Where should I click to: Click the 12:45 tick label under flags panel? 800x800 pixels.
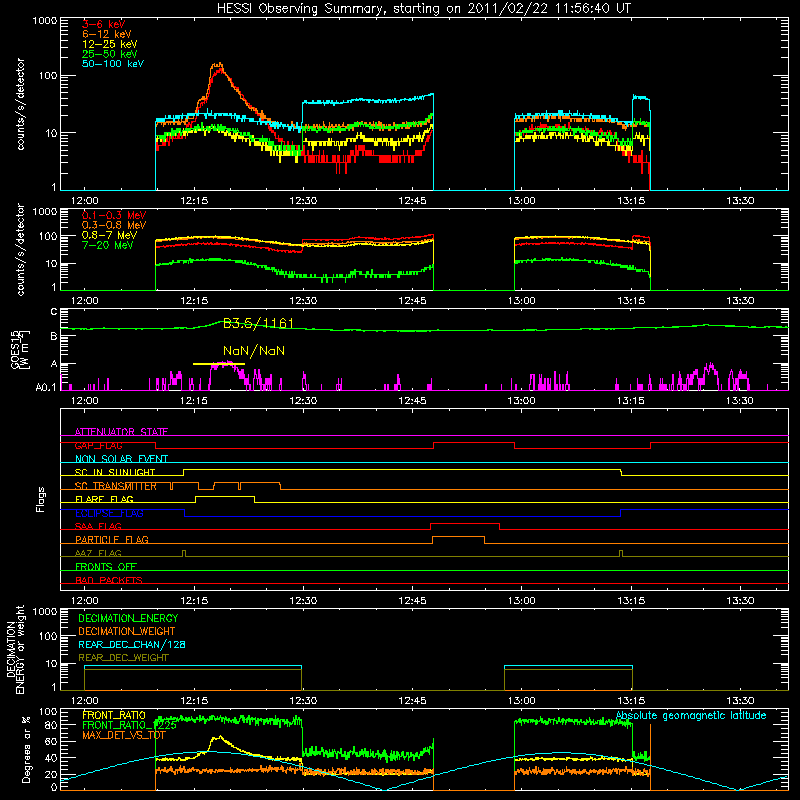(x=412, y=601)
